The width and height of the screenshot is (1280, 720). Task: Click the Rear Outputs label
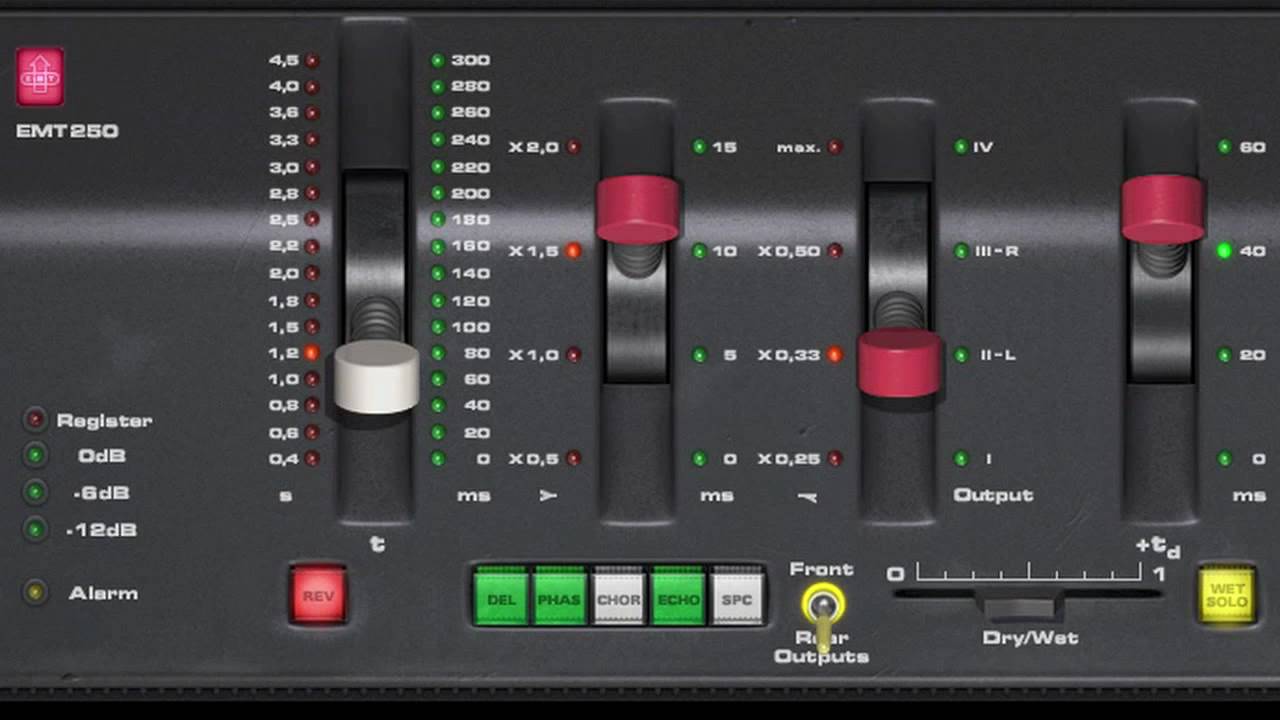(x=822, y=647)
